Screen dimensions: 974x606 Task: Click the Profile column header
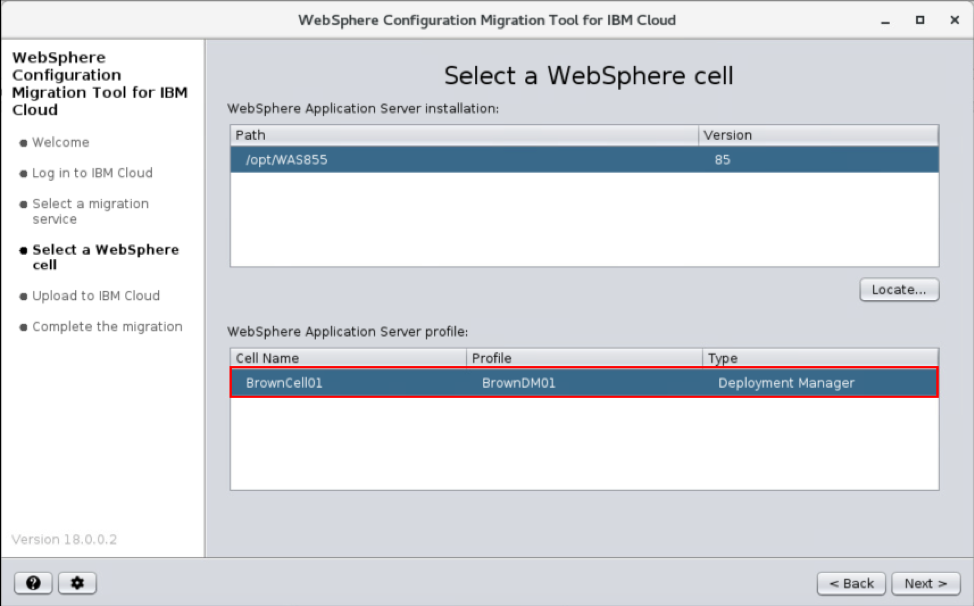point(584,358)
